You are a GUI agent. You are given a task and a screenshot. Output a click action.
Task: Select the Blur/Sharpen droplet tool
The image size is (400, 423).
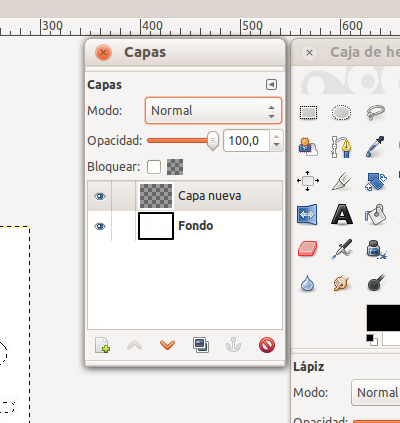[x=307, y=284]
